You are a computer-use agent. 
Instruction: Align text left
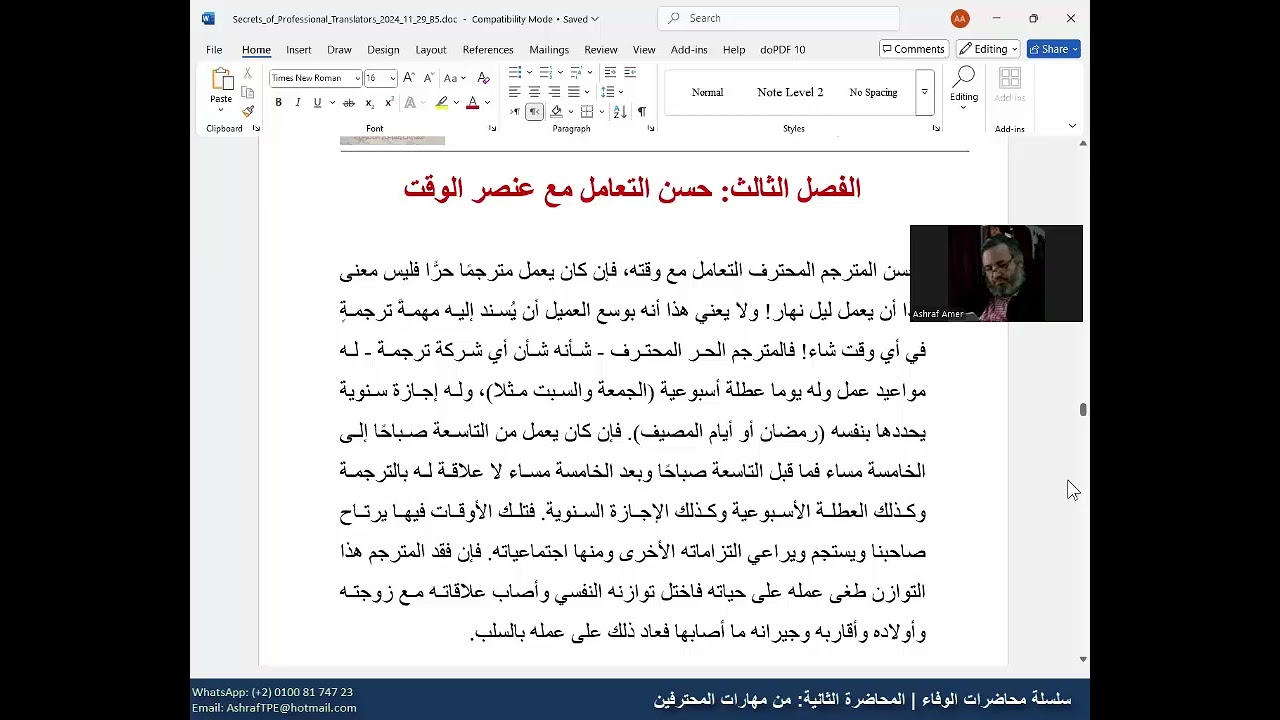(x=515, y=92)
